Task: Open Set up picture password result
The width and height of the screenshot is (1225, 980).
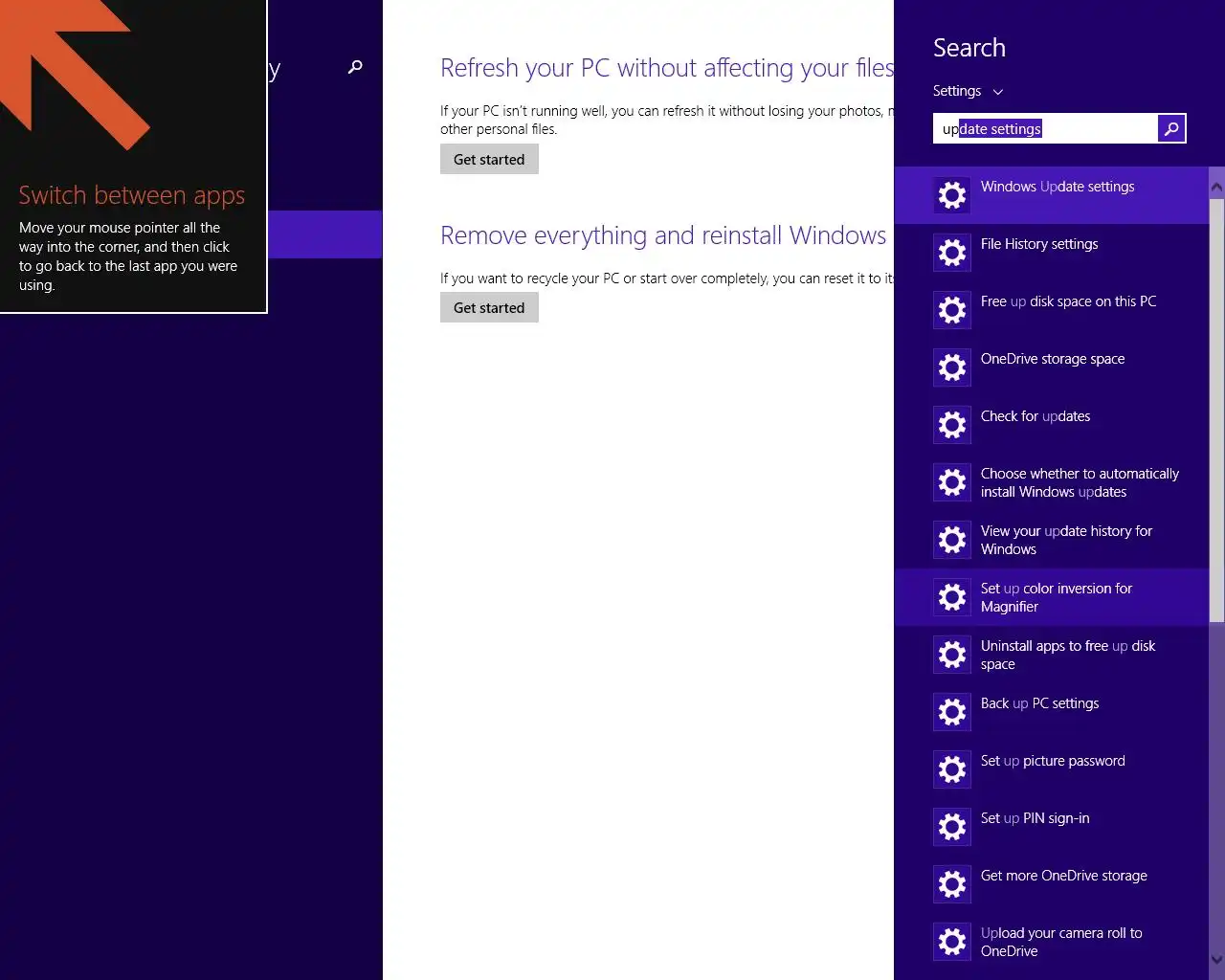Action: point(1052,769)
